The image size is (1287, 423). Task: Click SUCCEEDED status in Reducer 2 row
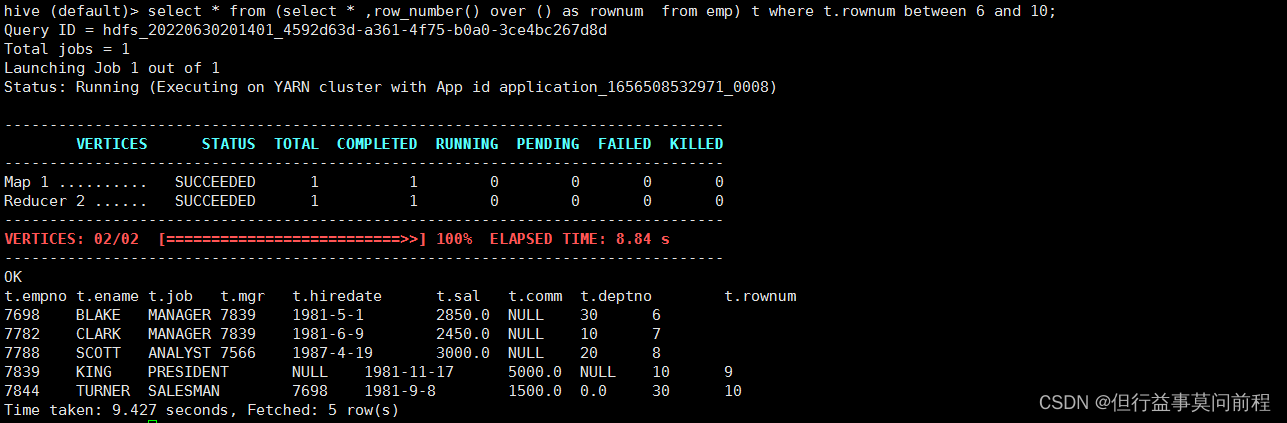pos(215,201)
